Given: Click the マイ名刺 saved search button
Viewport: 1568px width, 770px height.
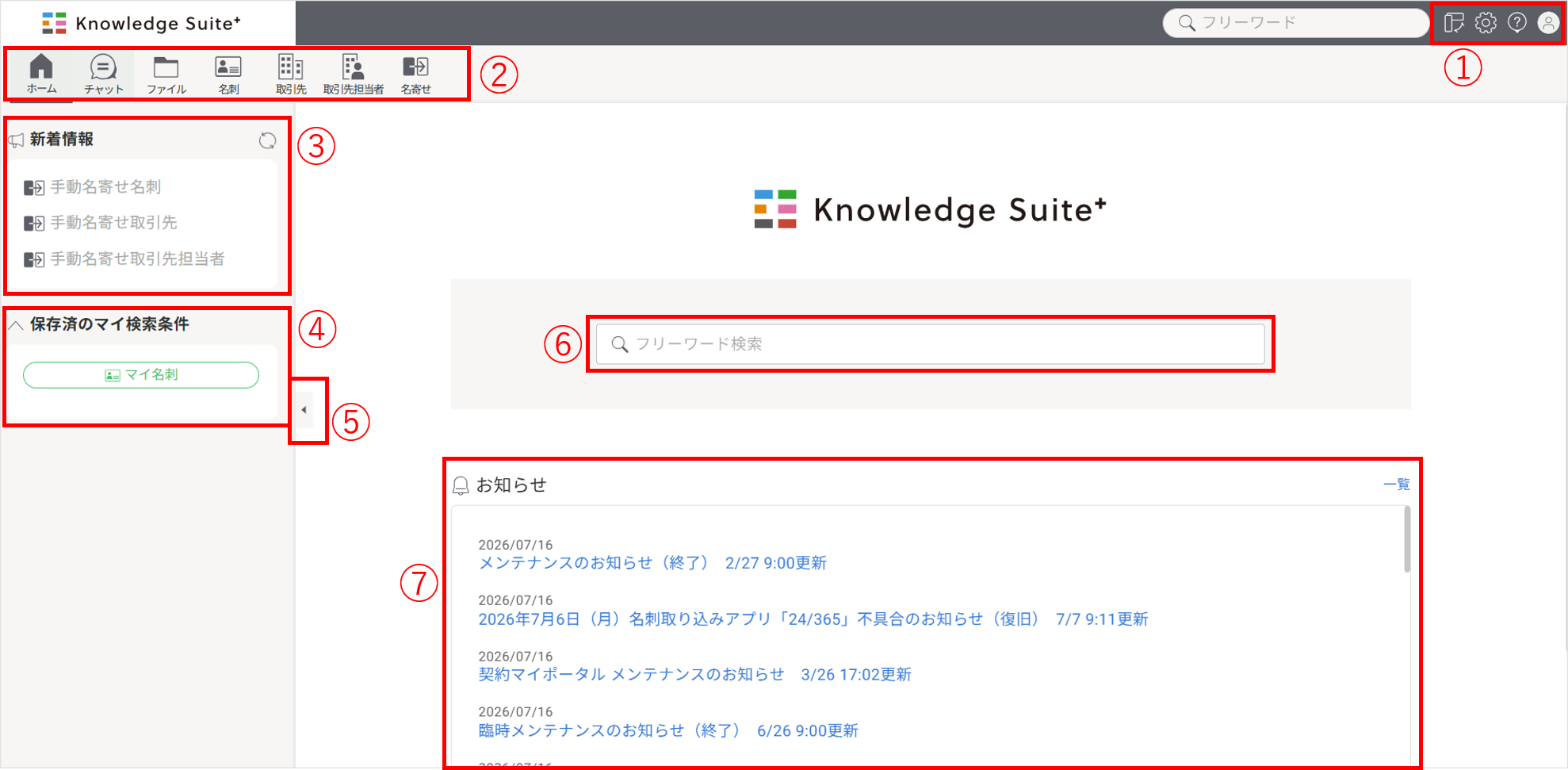Looking at the screenshot, I should click(x=141, y=375).
